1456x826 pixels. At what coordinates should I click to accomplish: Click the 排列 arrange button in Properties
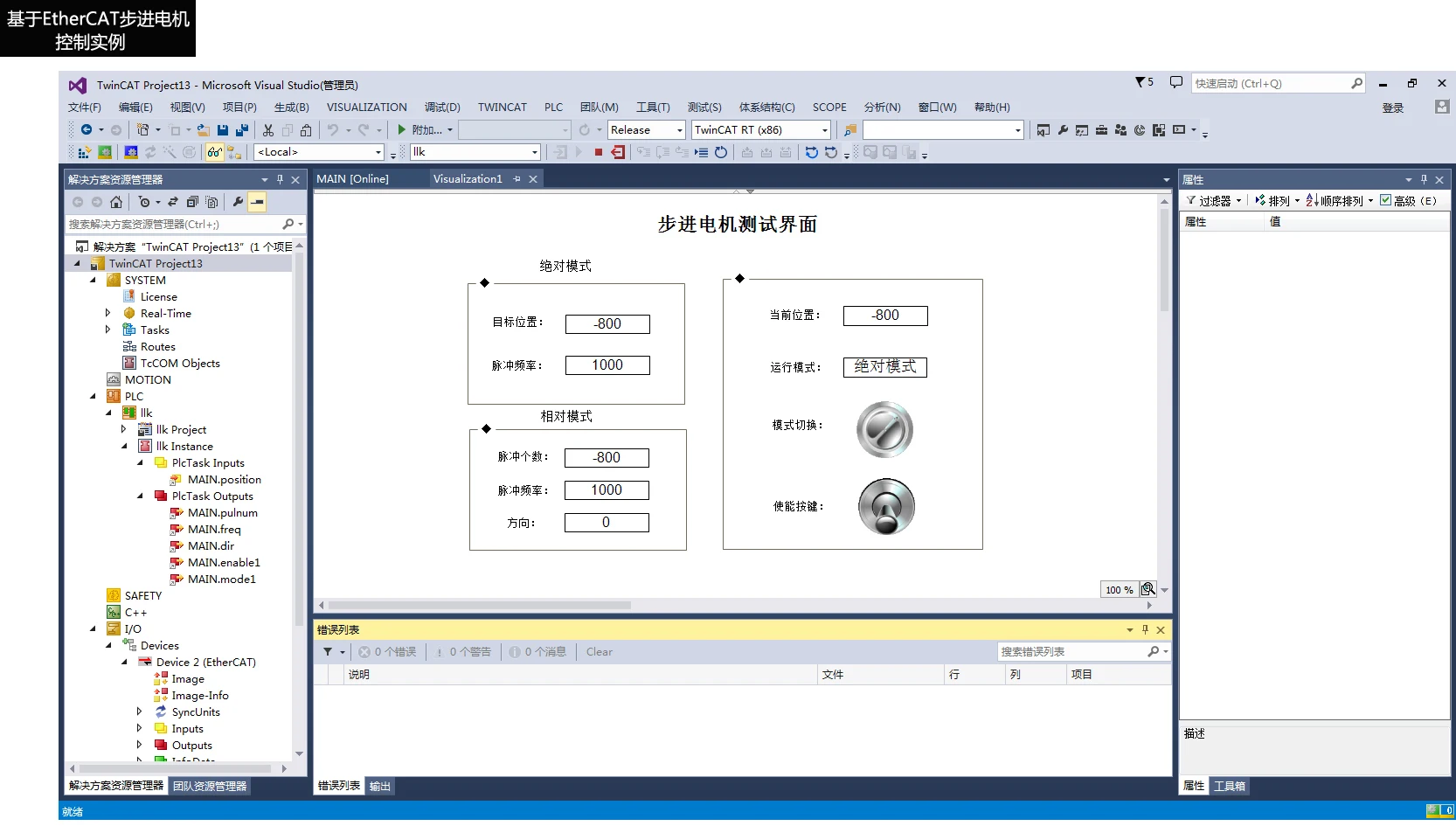point(1278,201)
